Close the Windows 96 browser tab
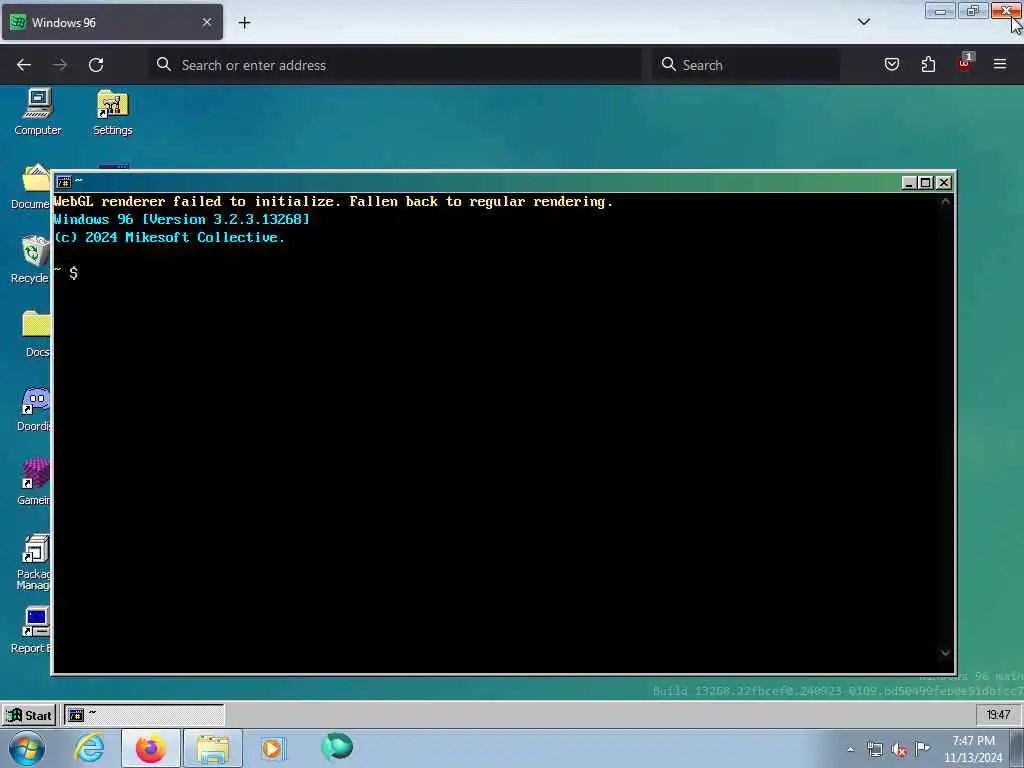1024x768 pixels. coord(207,22)
